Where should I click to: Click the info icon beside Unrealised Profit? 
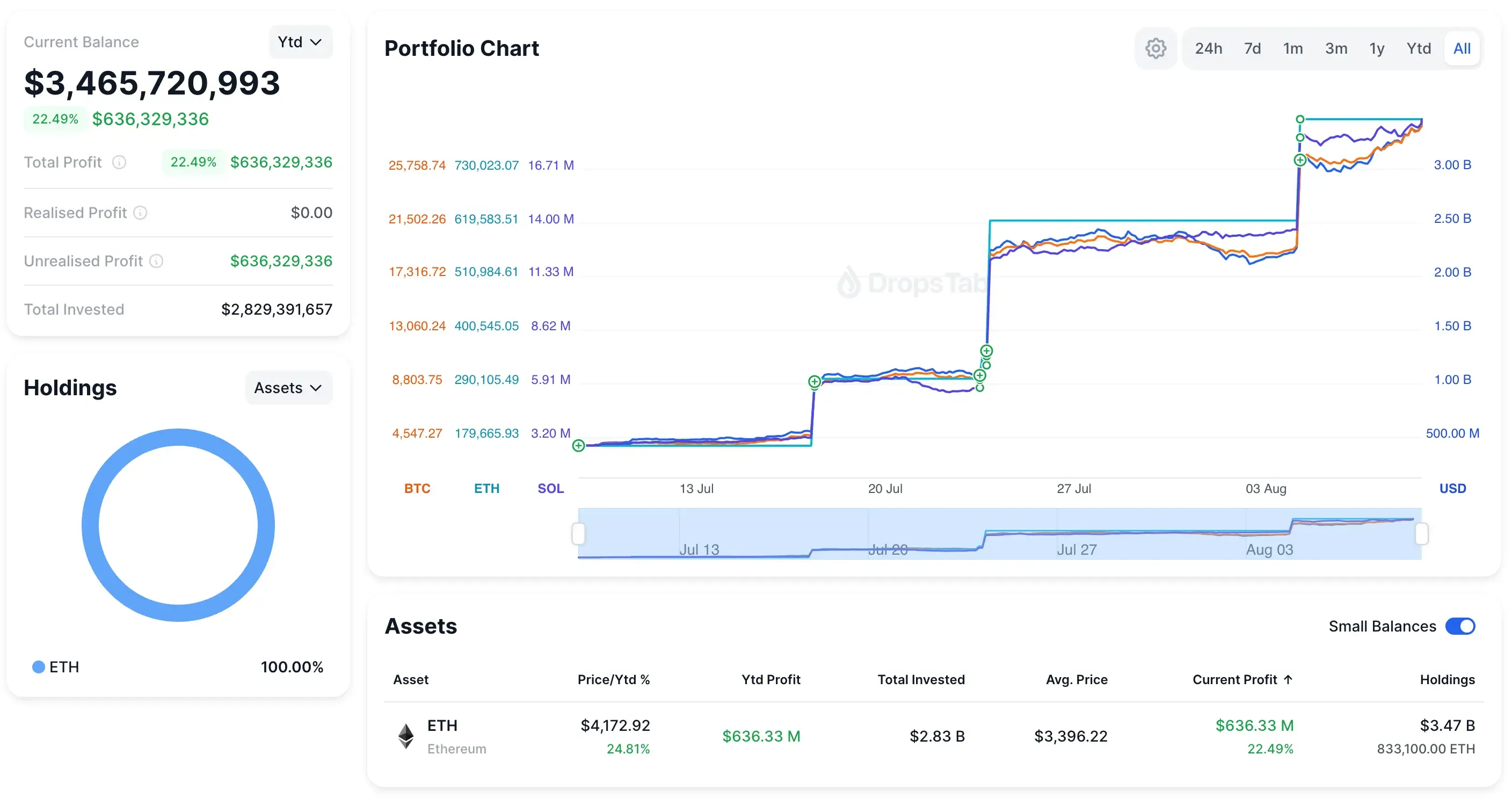click(x=157, y=262)
